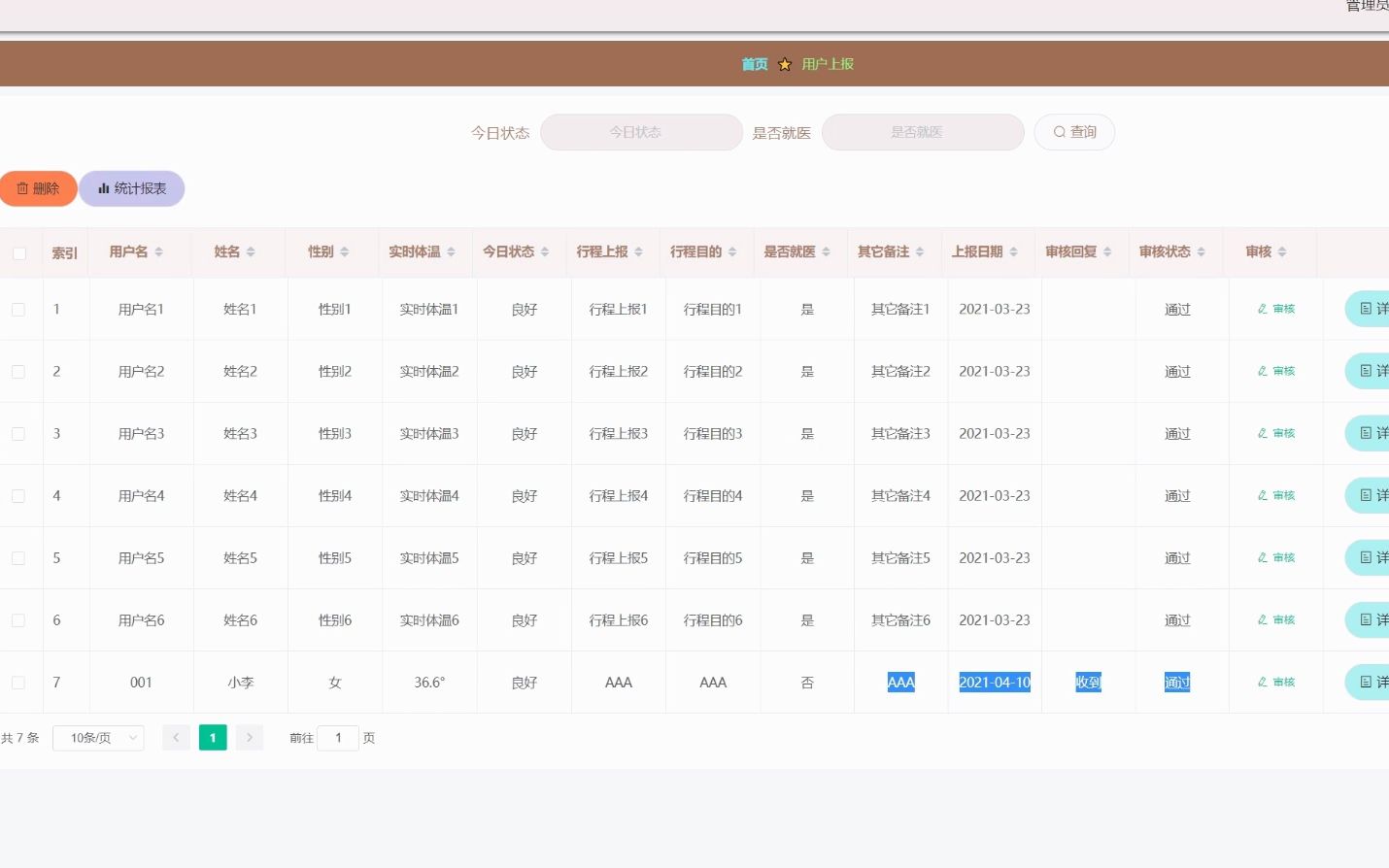Click 审核 link for 用户名3 row
Viewport: 1389px width, 868px height.
pyautogui.click(x=1276, y=433)
